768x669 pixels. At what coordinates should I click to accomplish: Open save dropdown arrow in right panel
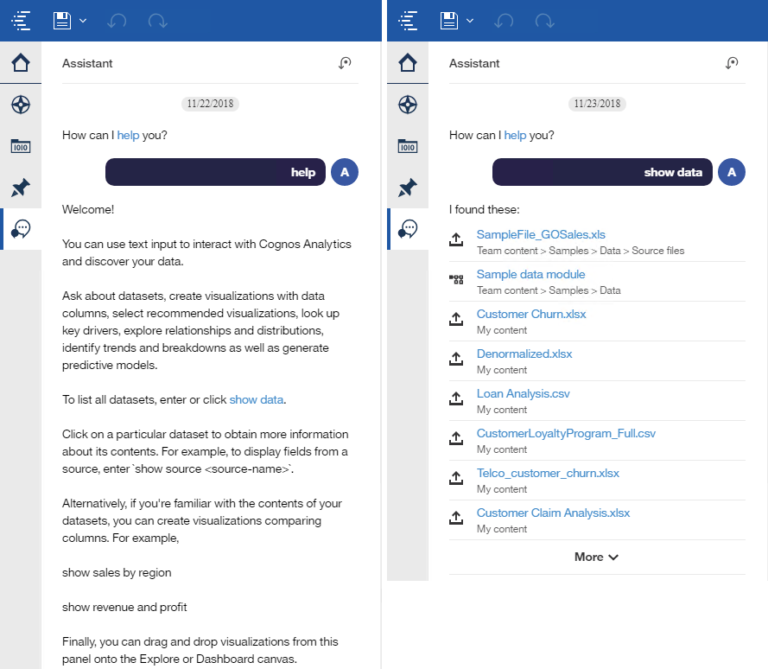(x=470, y=21)
